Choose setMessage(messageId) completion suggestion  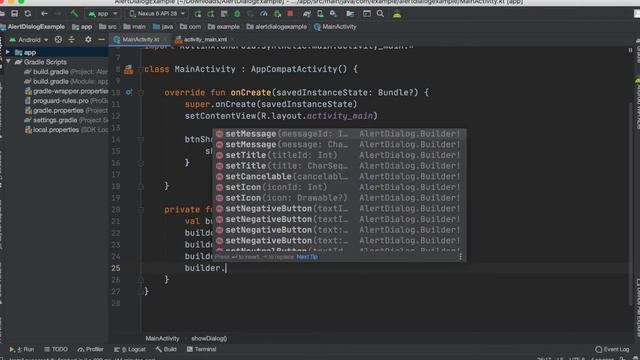[339, 134]
